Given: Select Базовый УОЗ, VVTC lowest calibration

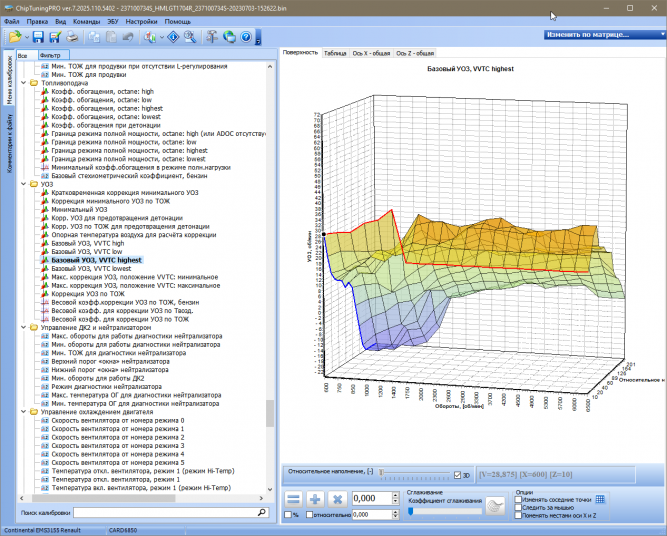Looking at the screenshot, I should (91, 268).
